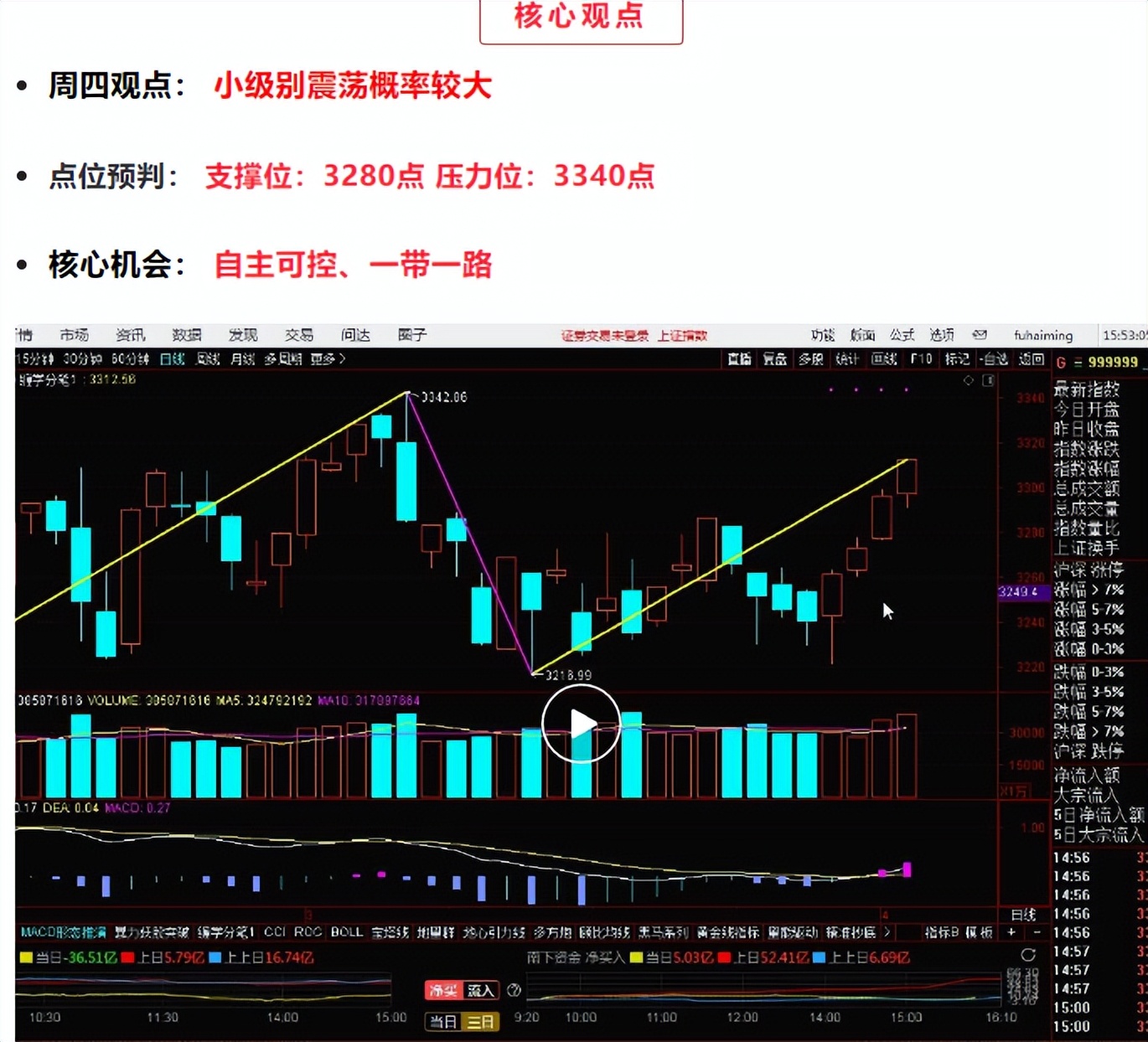This screenshot has width=1148, height=1042.
Task: Click the play button on the video
Action: click(580, 722)
